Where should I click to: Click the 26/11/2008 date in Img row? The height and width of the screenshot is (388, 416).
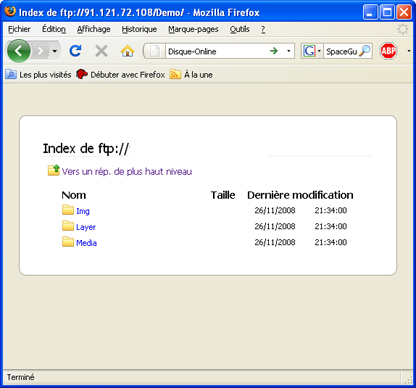click(275, 210)
